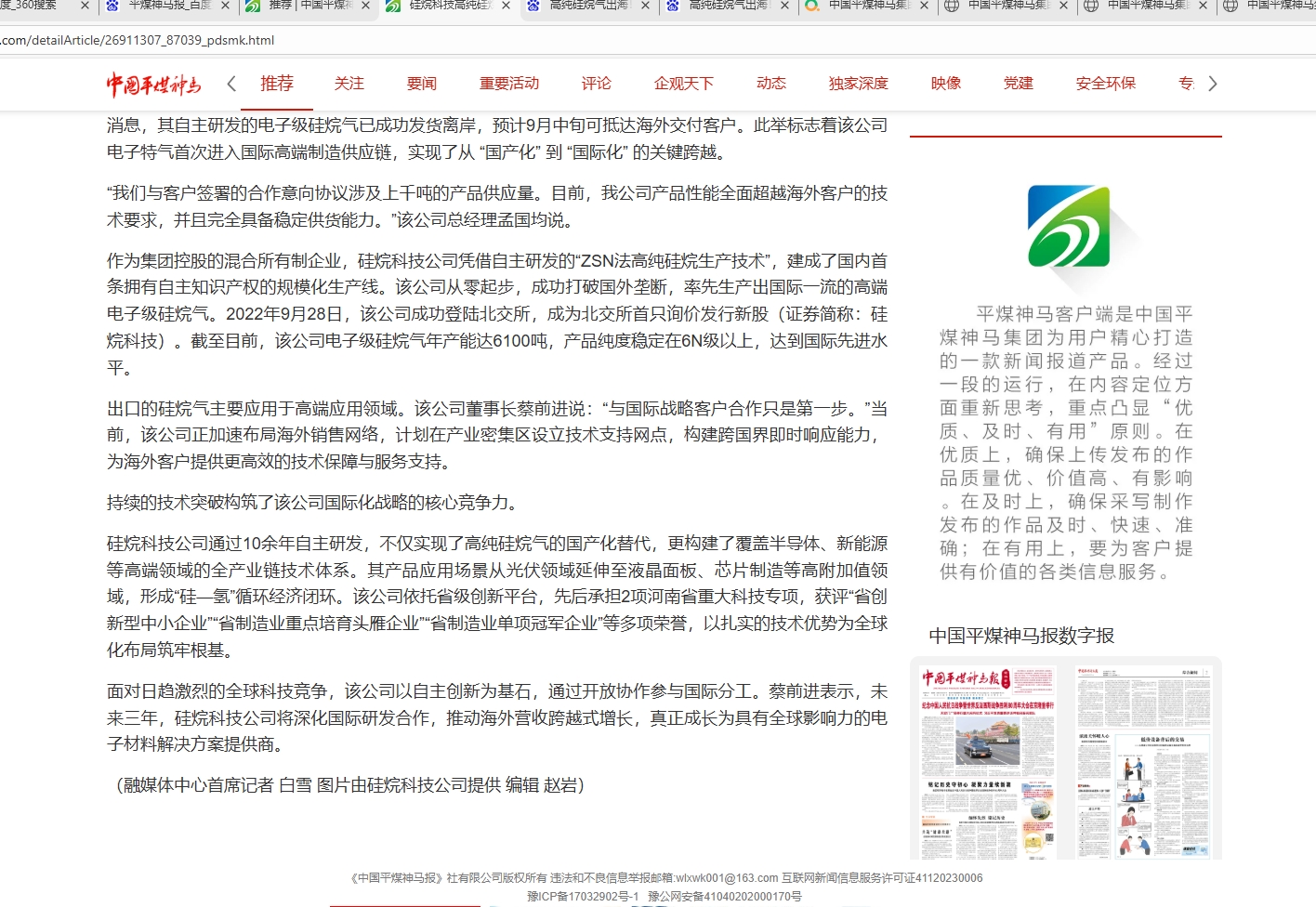Switch to the 推荐 | 中国平煤 browser tab

click(x=309, y=6)
